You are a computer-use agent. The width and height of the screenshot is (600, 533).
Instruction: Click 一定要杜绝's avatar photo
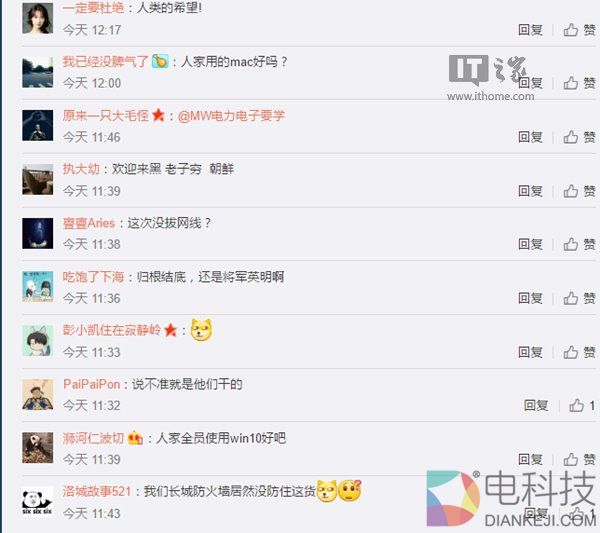pos(38,18)
